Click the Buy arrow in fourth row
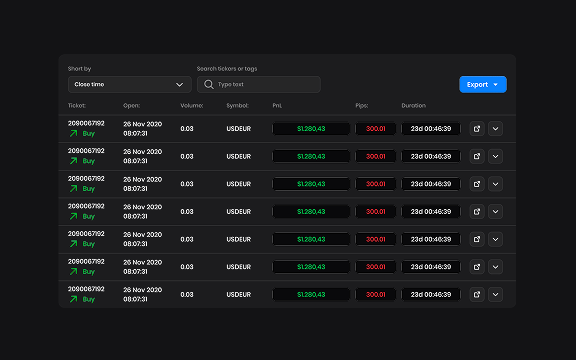 [x=73, y=216]
